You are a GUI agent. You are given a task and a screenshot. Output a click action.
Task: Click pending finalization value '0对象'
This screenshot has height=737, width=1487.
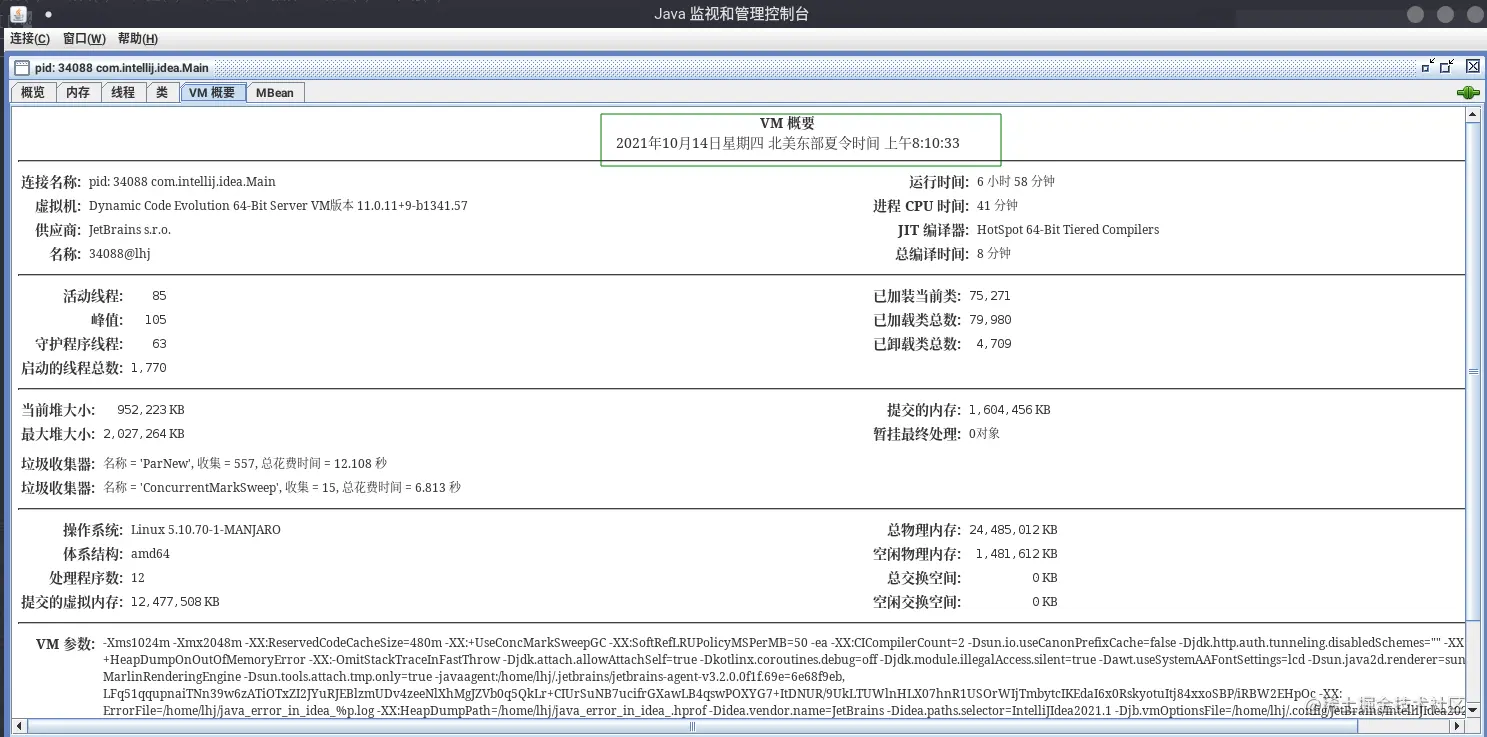984,434
